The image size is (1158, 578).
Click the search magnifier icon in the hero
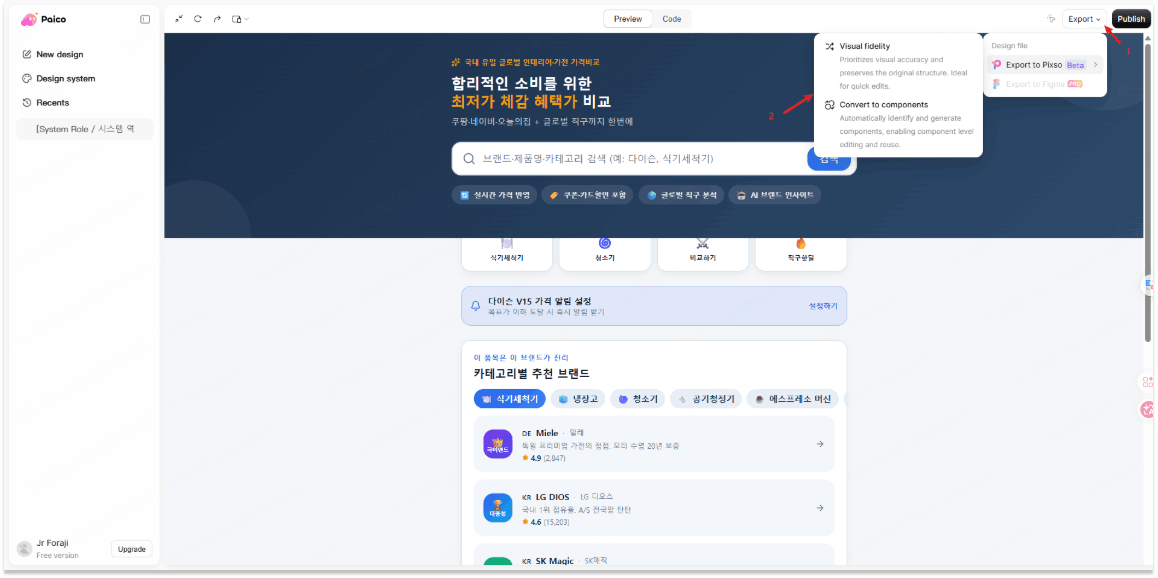tap(469, 159)
